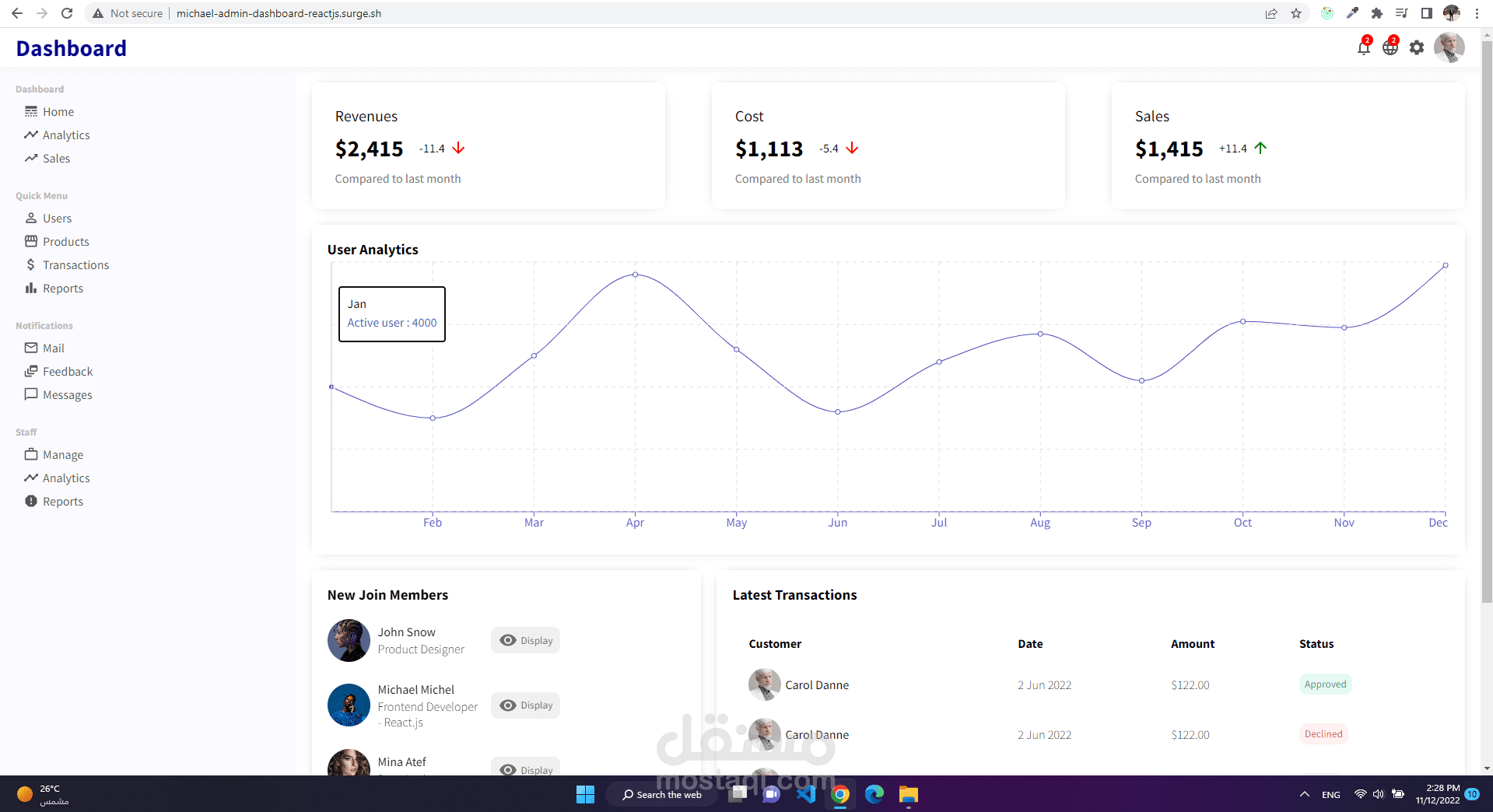The image size is (1493, 812).
Task: Open Reports via the bar chart icon
Action: (x=32, y=288)
